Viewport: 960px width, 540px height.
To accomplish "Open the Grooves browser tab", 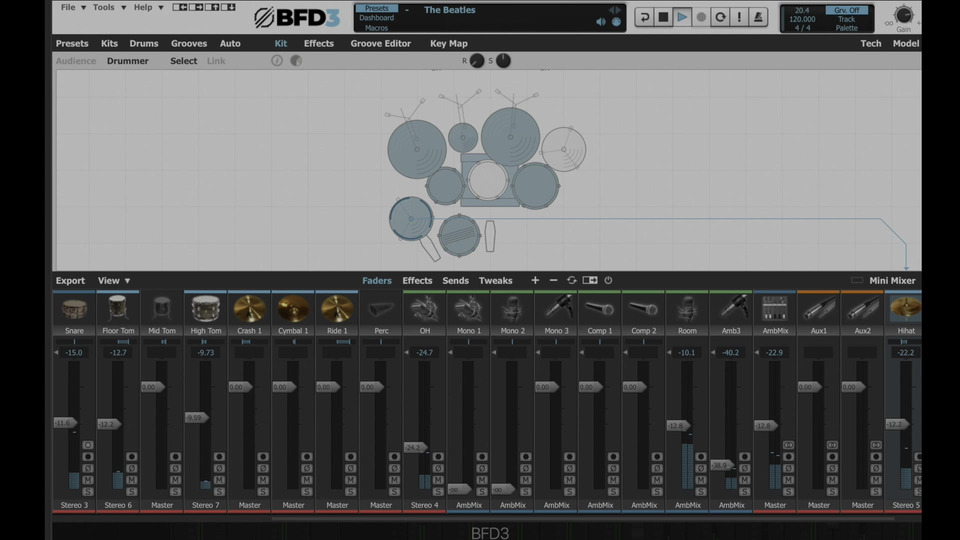I will (x=189, y=43).
